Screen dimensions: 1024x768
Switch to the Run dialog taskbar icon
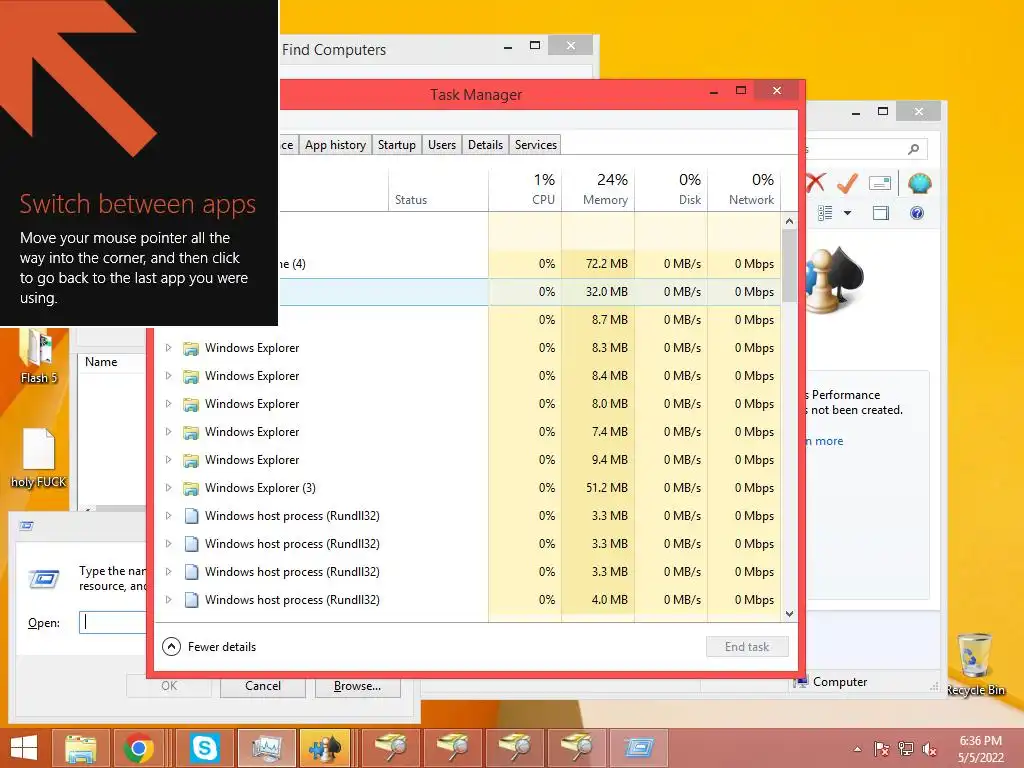(639, 748)
